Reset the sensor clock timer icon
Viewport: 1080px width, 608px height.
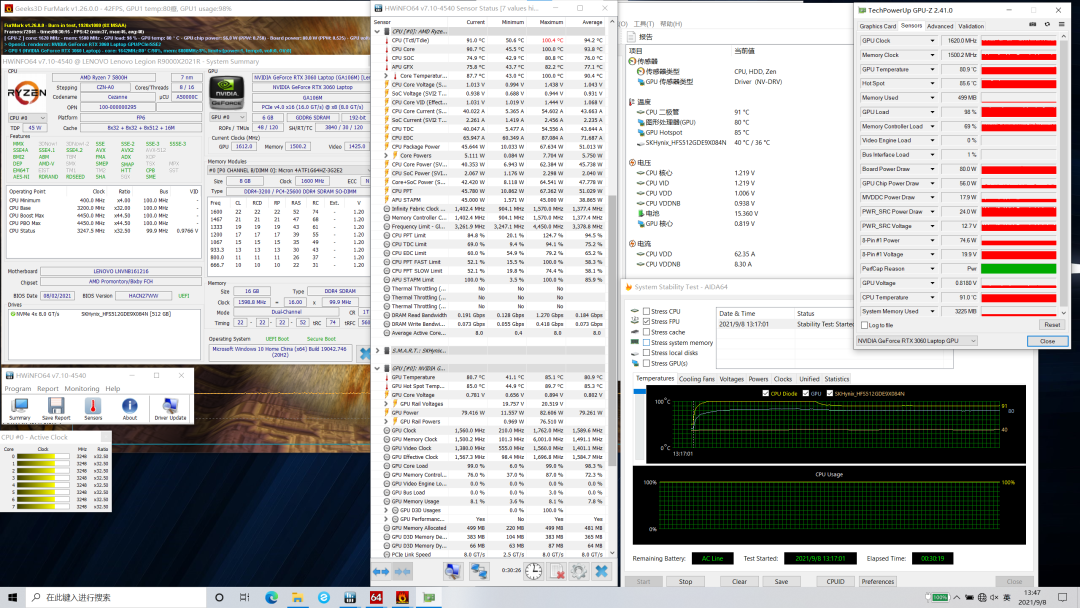[x=533, y=571]
